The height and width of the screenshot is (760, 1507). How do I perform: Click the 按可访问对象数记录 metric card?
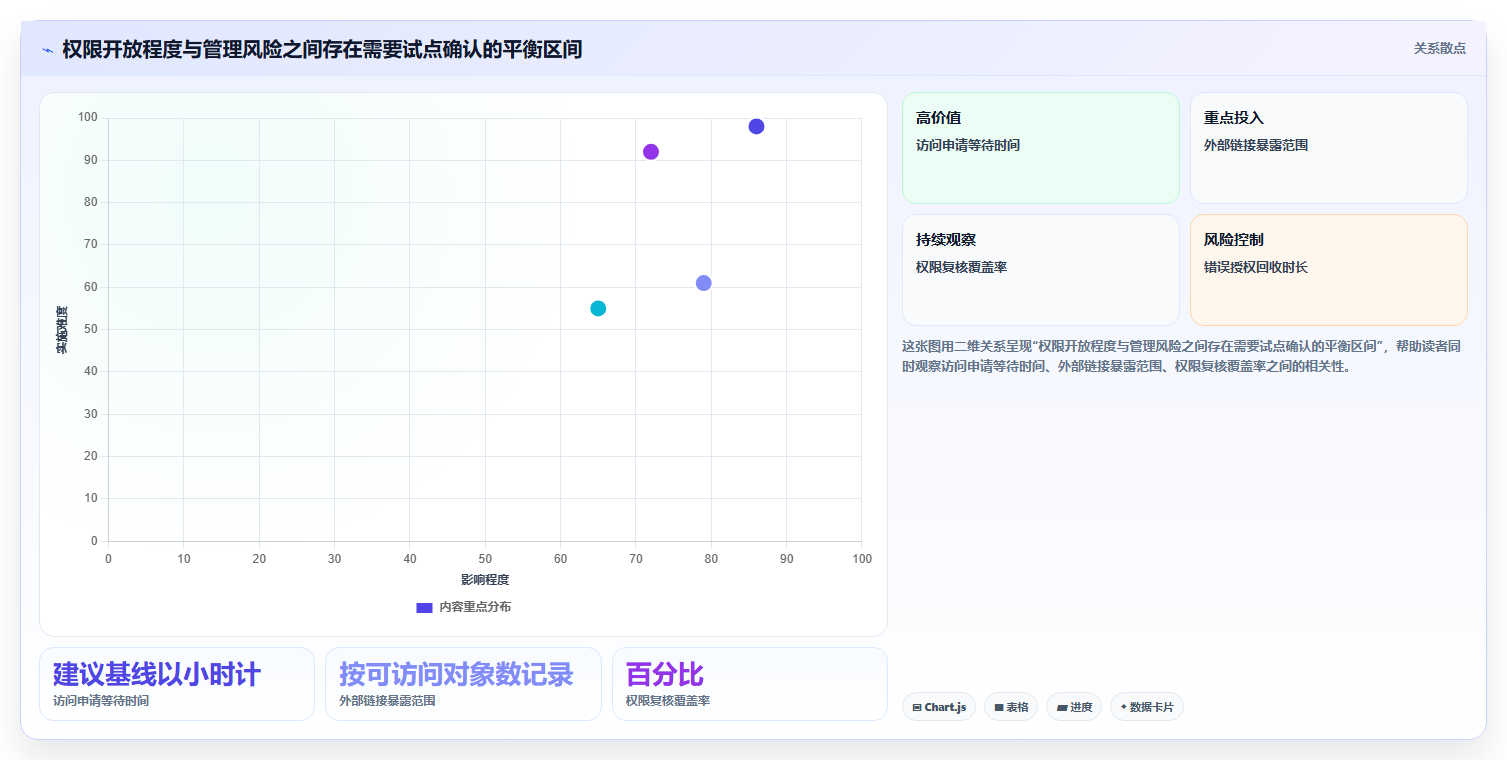(x=463, y=684)
